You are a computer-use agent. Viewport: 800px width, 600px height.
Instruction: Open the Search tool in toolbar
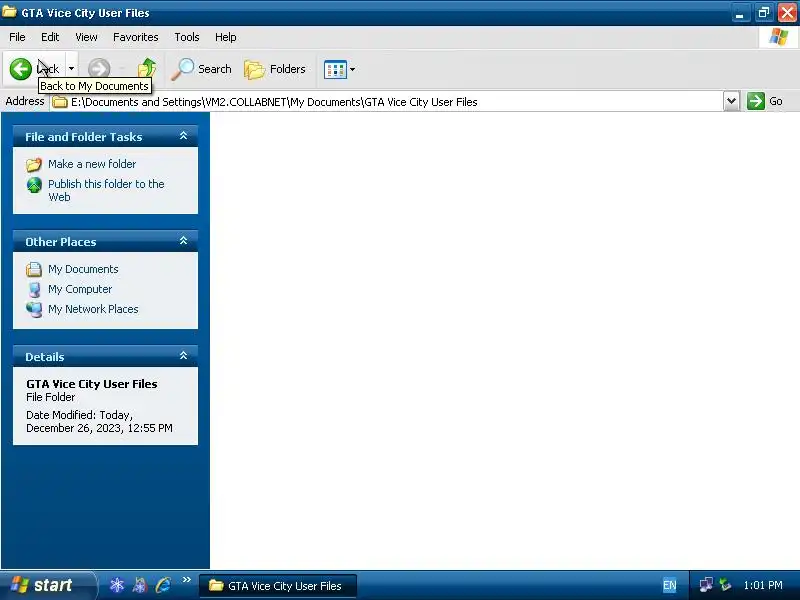201,69
